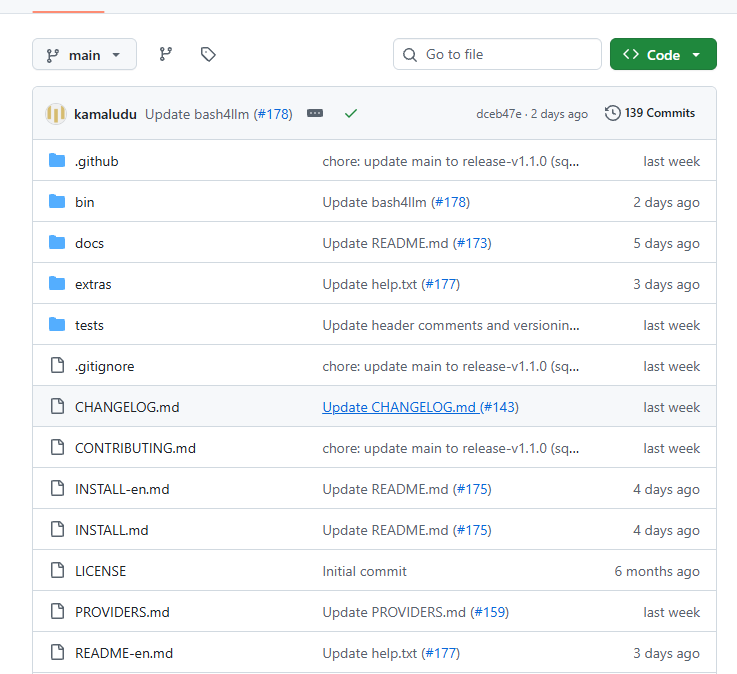Open the pull request #178 link in header
This screenshot has width=737, height=674.
(273, 114)
